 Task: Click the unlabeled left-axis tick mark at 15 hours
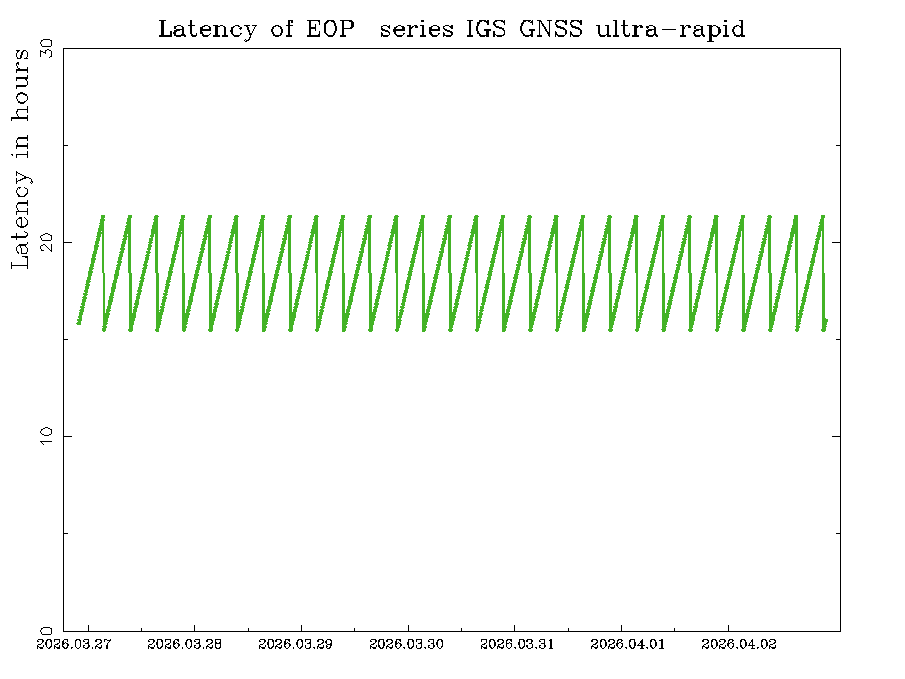[67, 339]
